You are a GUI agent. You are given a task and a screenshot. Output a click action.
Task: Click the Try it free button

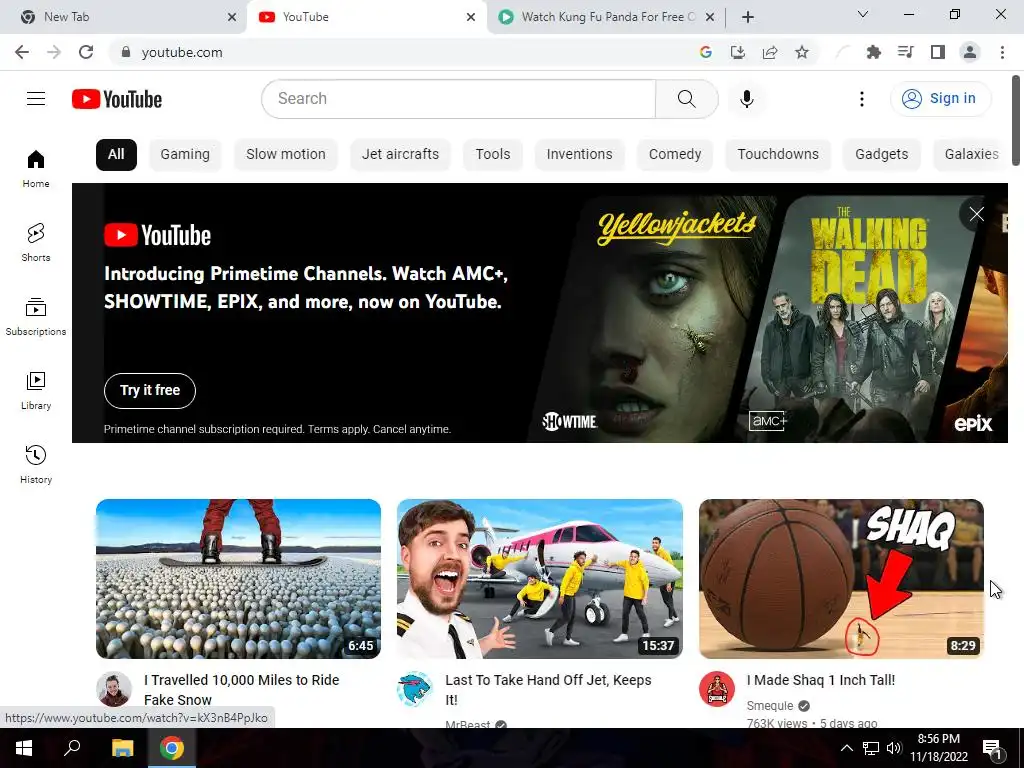(x=150, y=391)
